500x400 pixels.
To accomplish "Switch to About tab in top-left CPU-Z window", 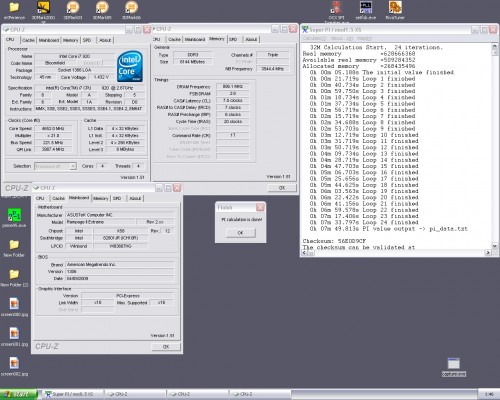I will click(x=105, y=40).
